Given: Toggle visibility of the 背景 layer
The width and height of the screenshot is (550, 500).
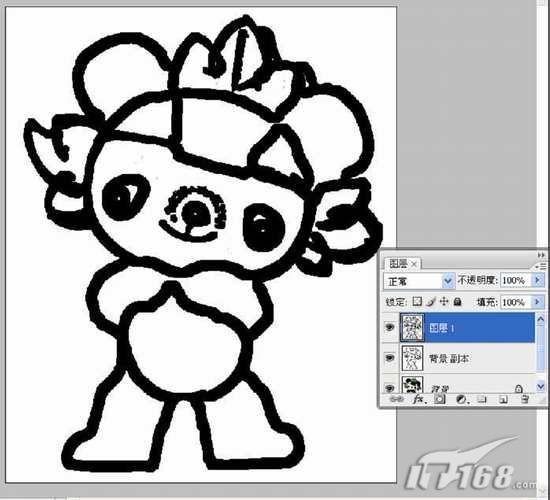Looking at the screenshot, I should [x=390, y=387].
